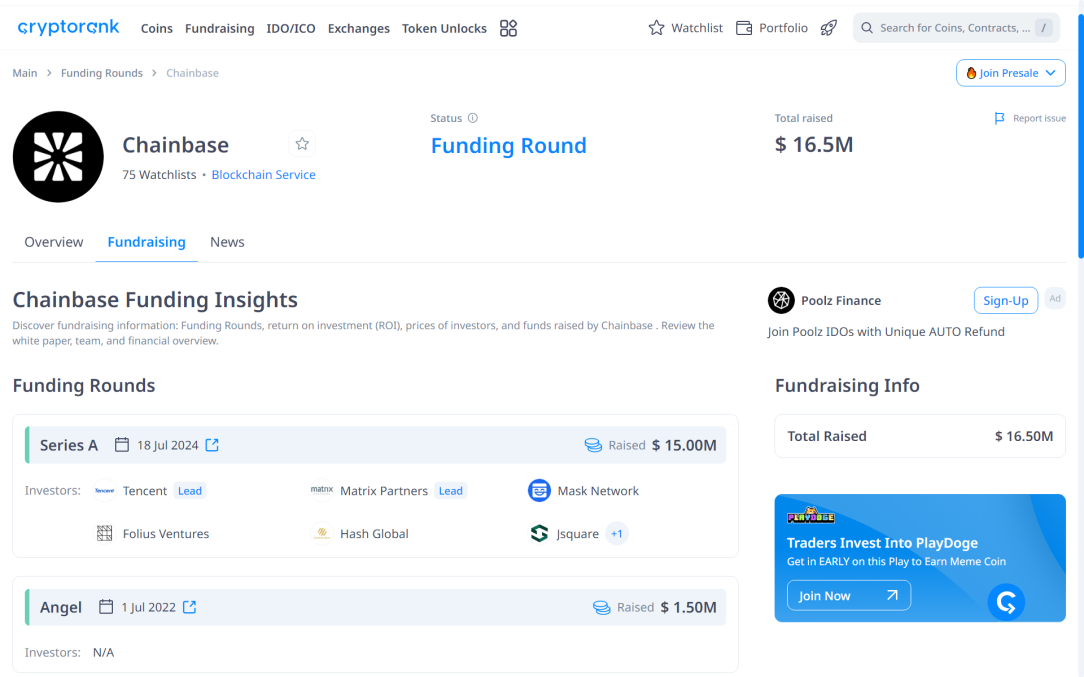1084x677 pixels.
Task: Focus the search for coins field
Action: tap(956, 28)
